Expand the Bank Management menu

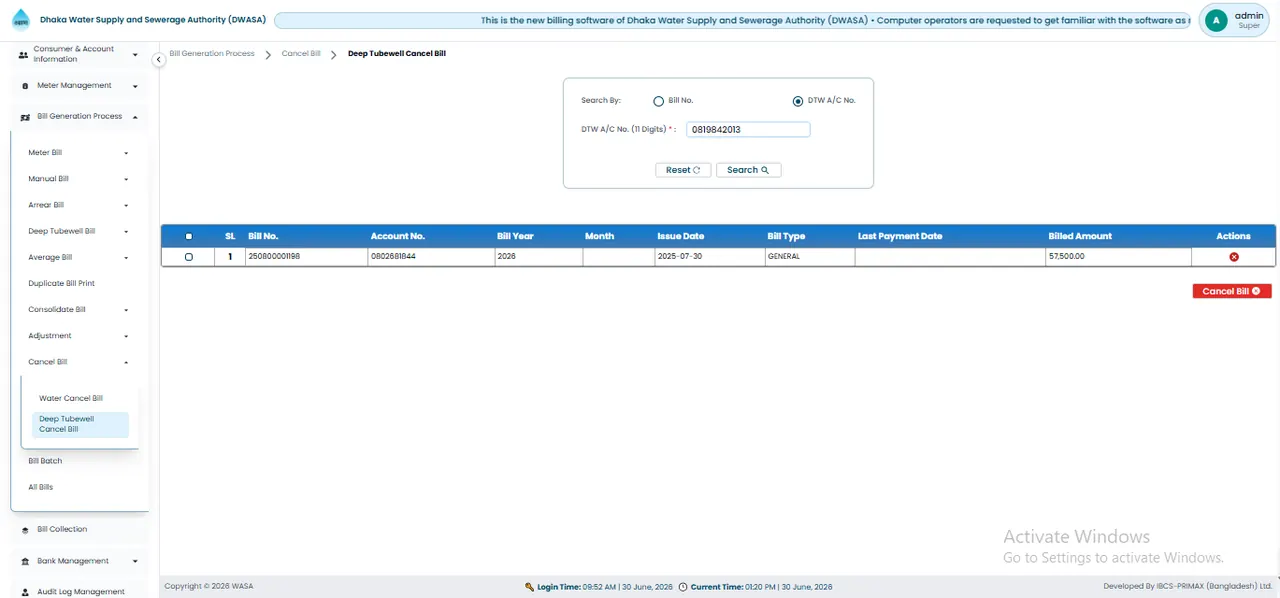click(135, 561)
